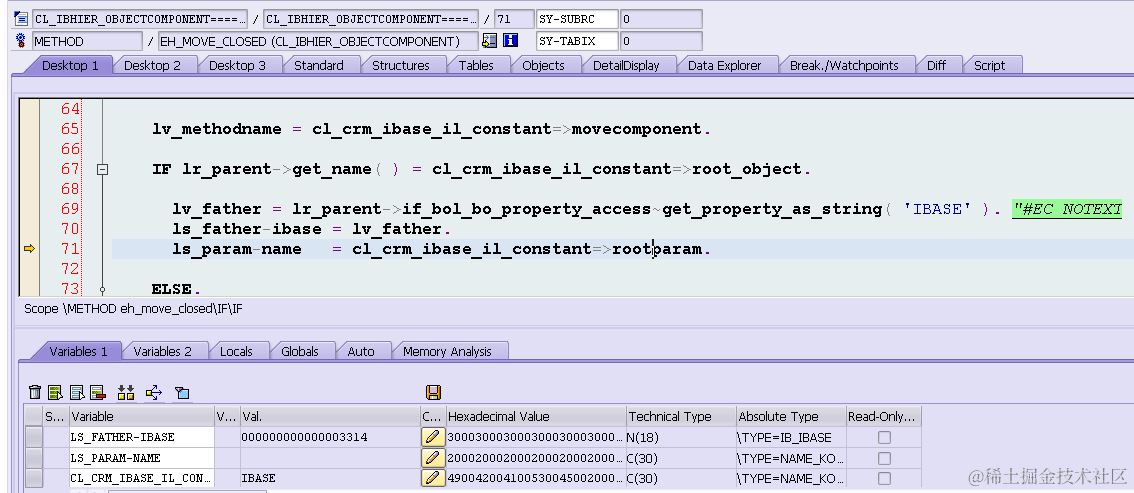Click the CL_CRM_IBASE_IL_CON variable name field

click(x=142, y=478)
